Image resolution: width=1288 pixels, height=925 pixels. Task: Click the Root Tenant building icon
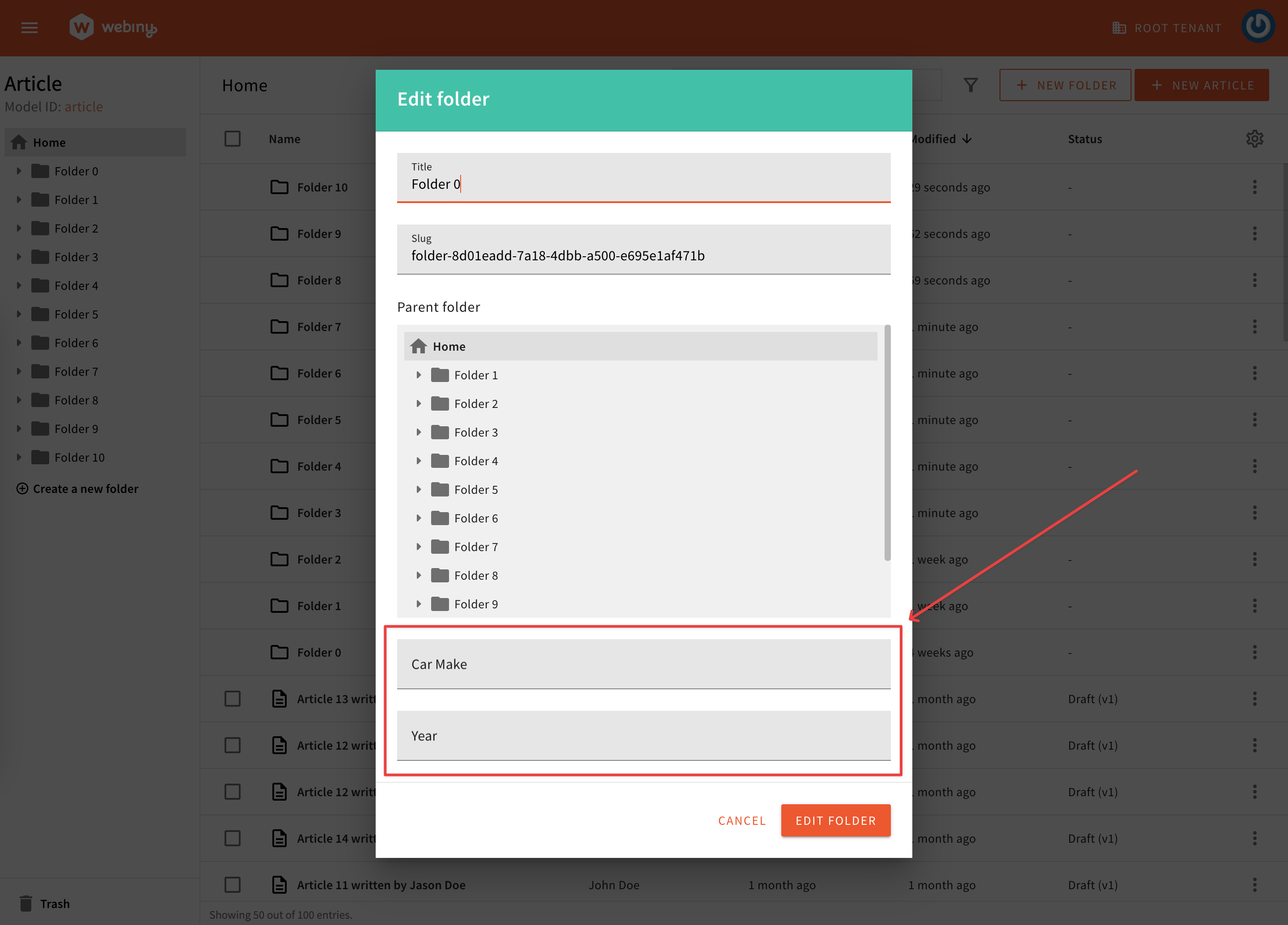[x=1119, y=27]
